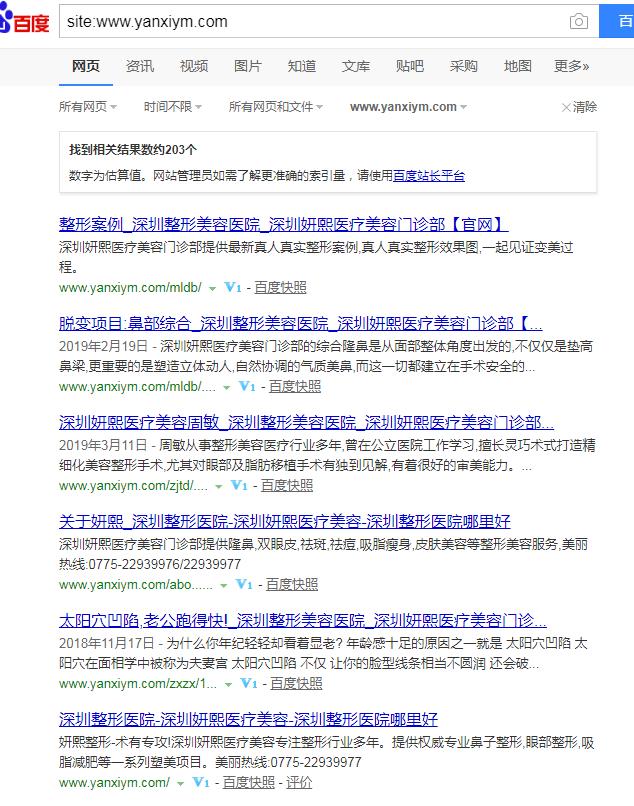Screen dimensions: 634x806
Task: Open the 更多» menu
Action: pos(571,66)
